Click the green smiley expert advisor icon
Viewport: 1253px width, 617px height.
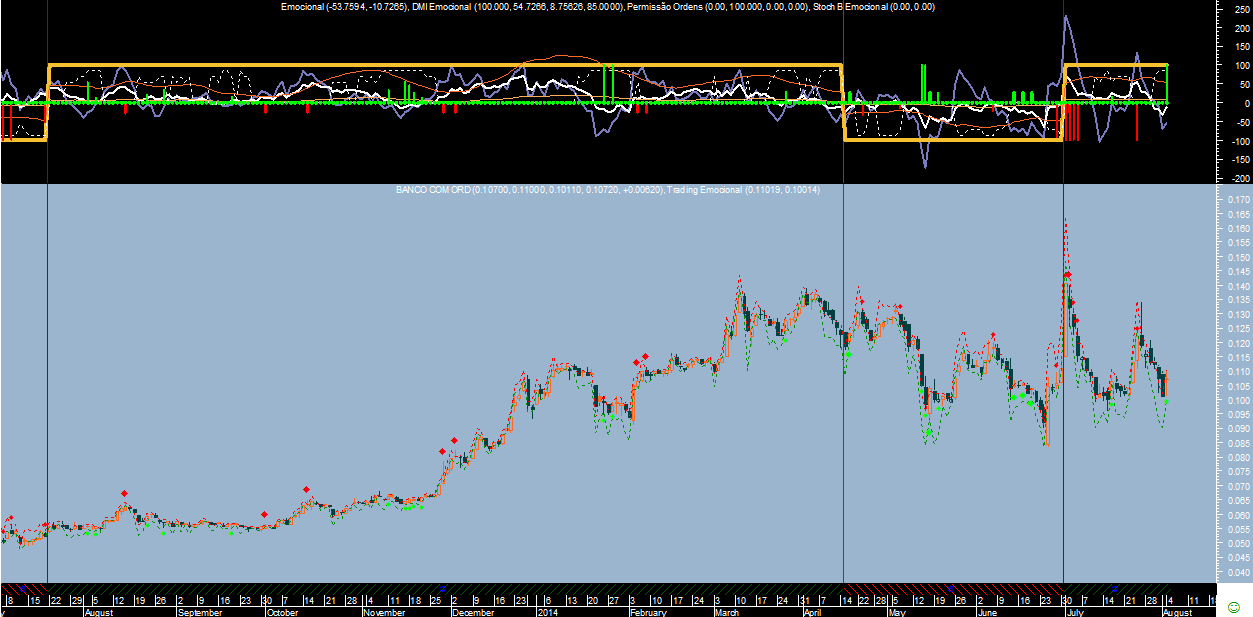point(1233,607)
